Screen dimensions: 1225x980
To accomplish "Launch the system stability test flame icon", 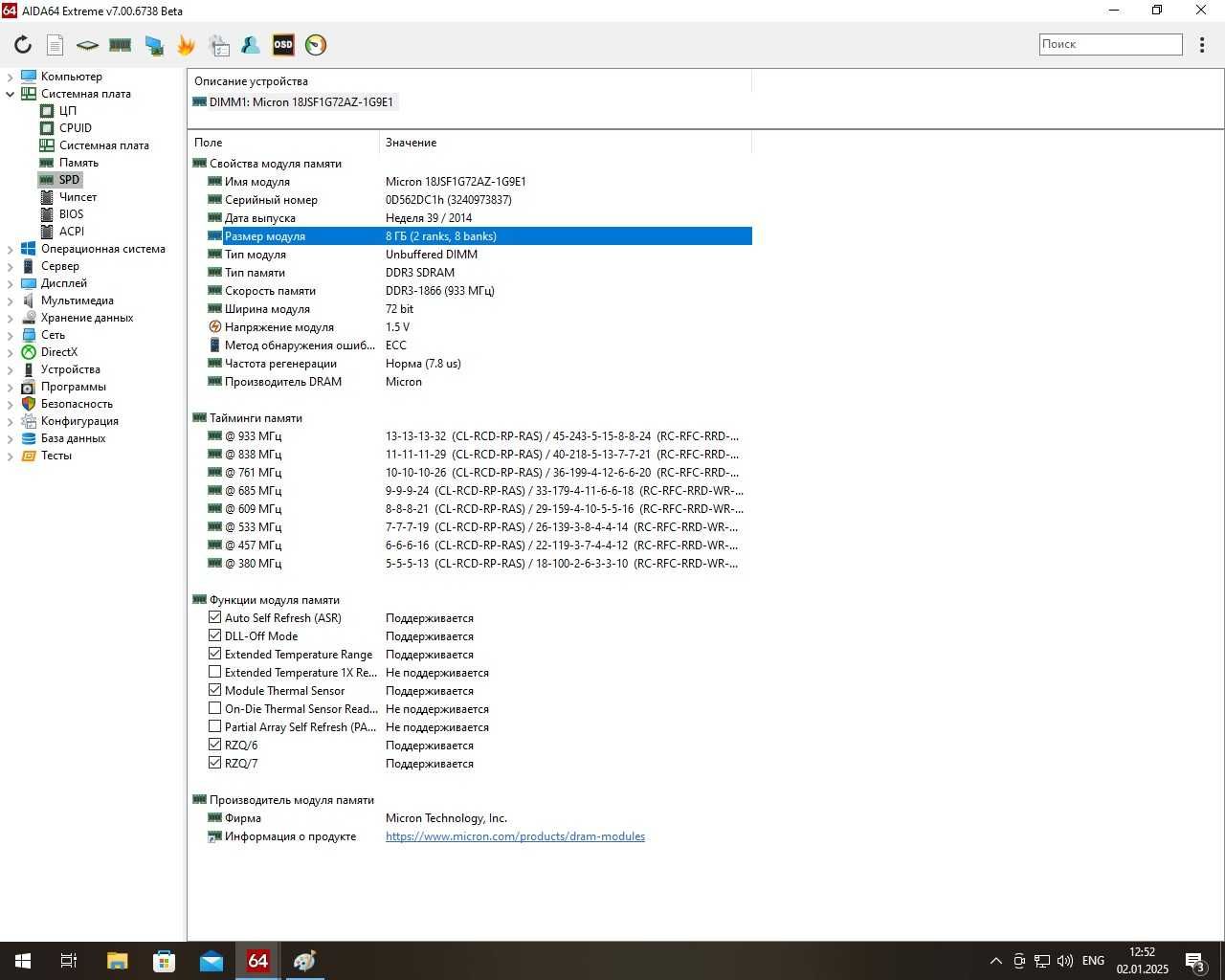I will pyautogui.click(x=186, y=44).
